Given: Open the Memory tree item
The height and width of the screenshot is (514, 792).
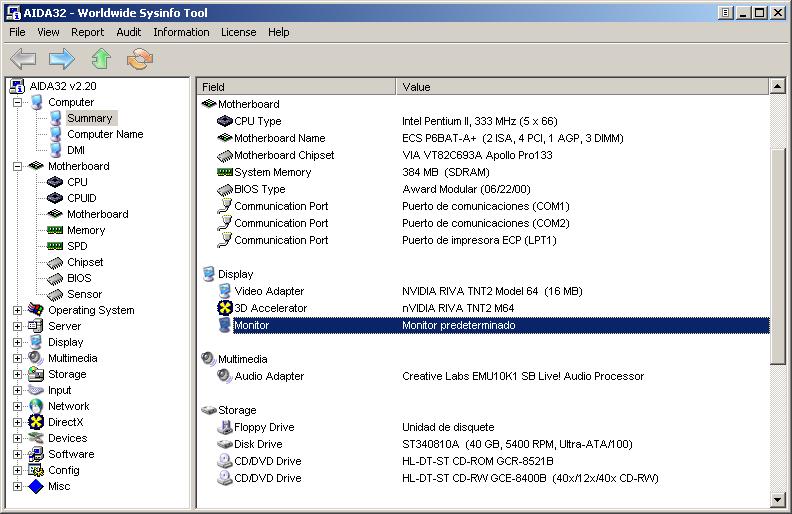Looking at the screenshot, I should 85,230.
